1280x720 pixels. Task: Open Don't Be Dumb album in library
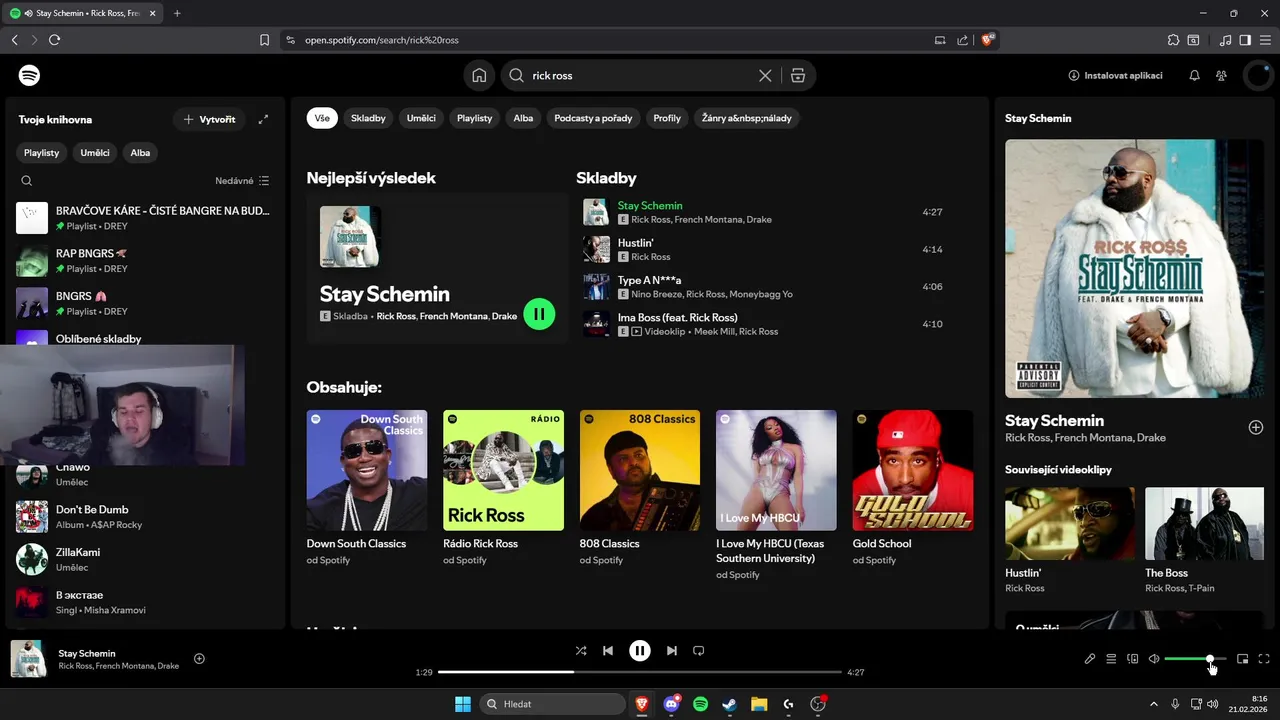click(x=144, y=517)
